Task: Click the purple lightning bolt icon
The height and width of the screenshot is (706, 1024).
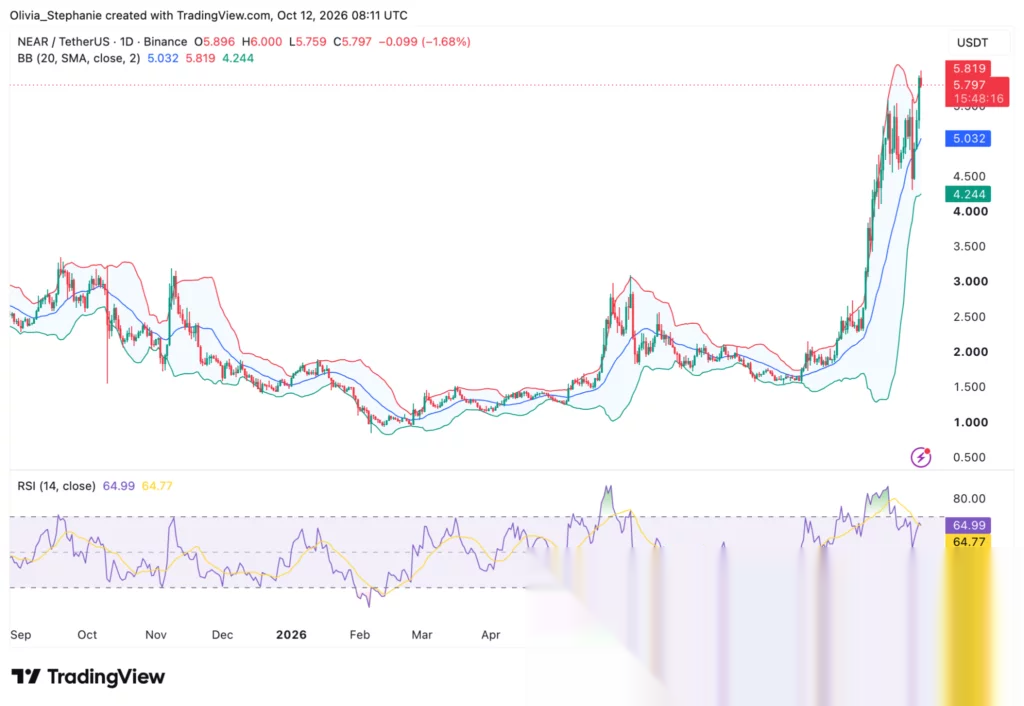Action: tap(921, 457)
